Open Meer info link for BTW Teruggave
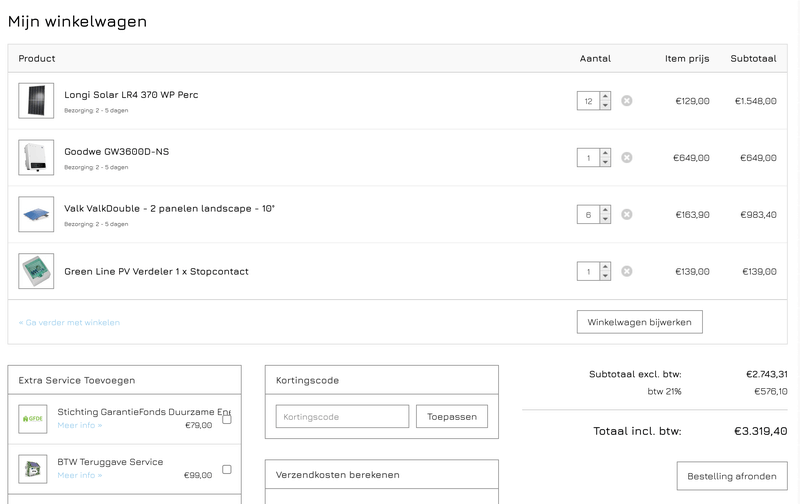The height and width of the screenshot is (504, 800). pos(80,475)
